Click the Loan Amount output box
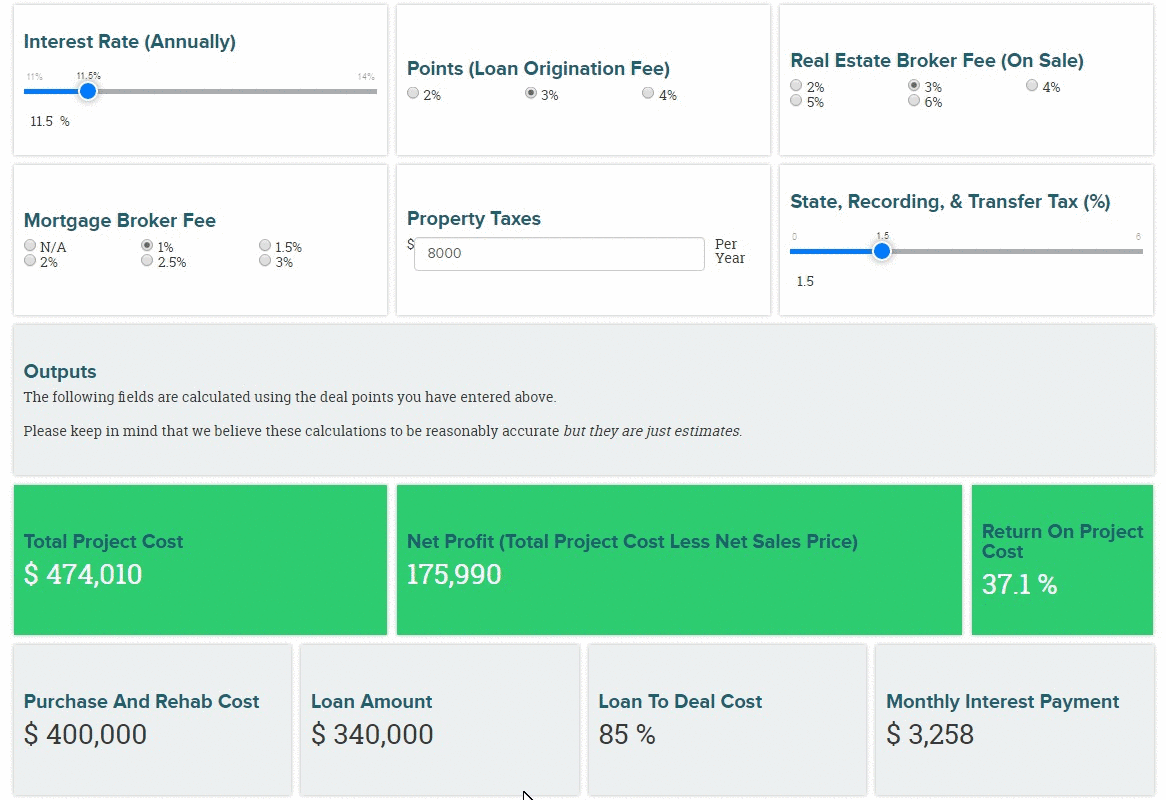This screenshot has height=800, width=1166. click(x=440, y=720)
